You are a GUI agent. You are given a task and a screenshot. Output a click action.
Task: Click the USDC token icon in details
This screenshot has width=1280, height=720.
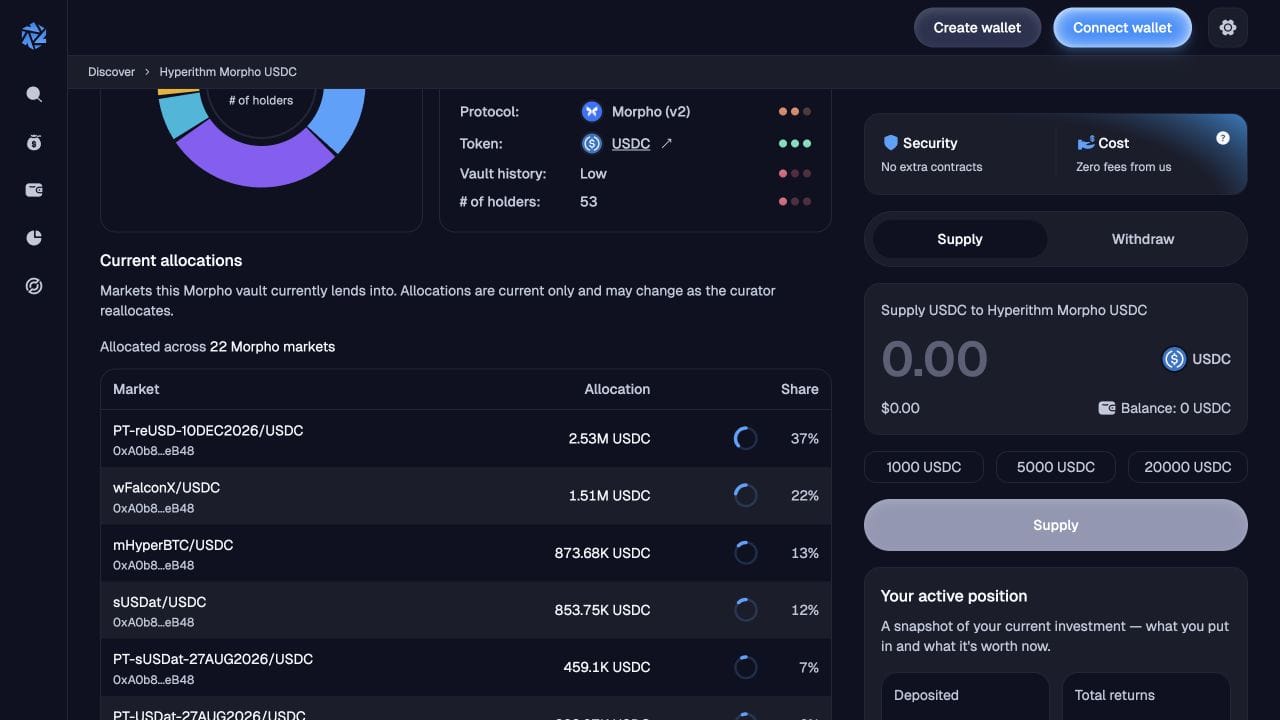click(x=592, y=144)
